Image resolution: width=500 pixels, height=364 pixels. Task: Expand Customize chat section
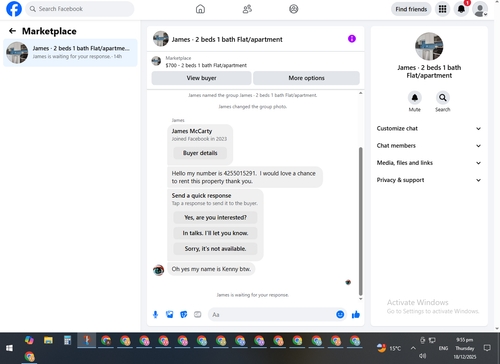(429, 129)
